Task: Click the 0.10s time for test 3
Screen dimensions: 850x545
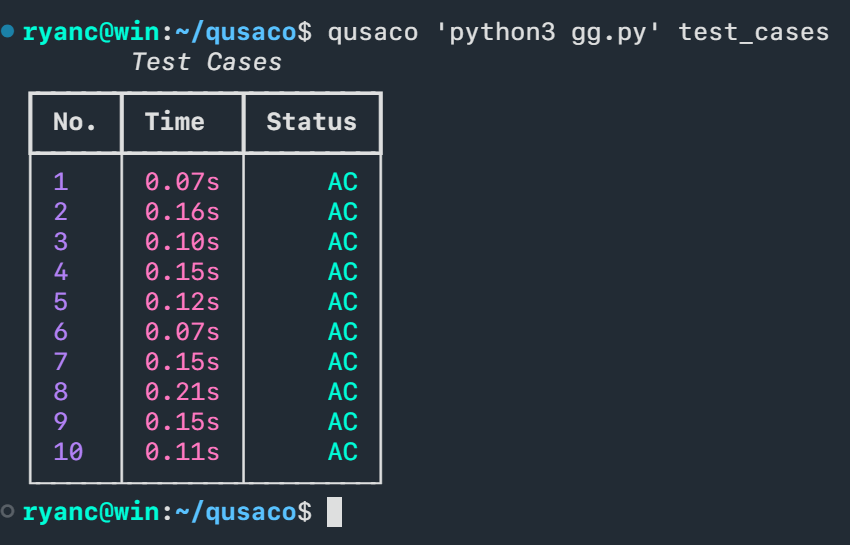Action: pos(182,242)
